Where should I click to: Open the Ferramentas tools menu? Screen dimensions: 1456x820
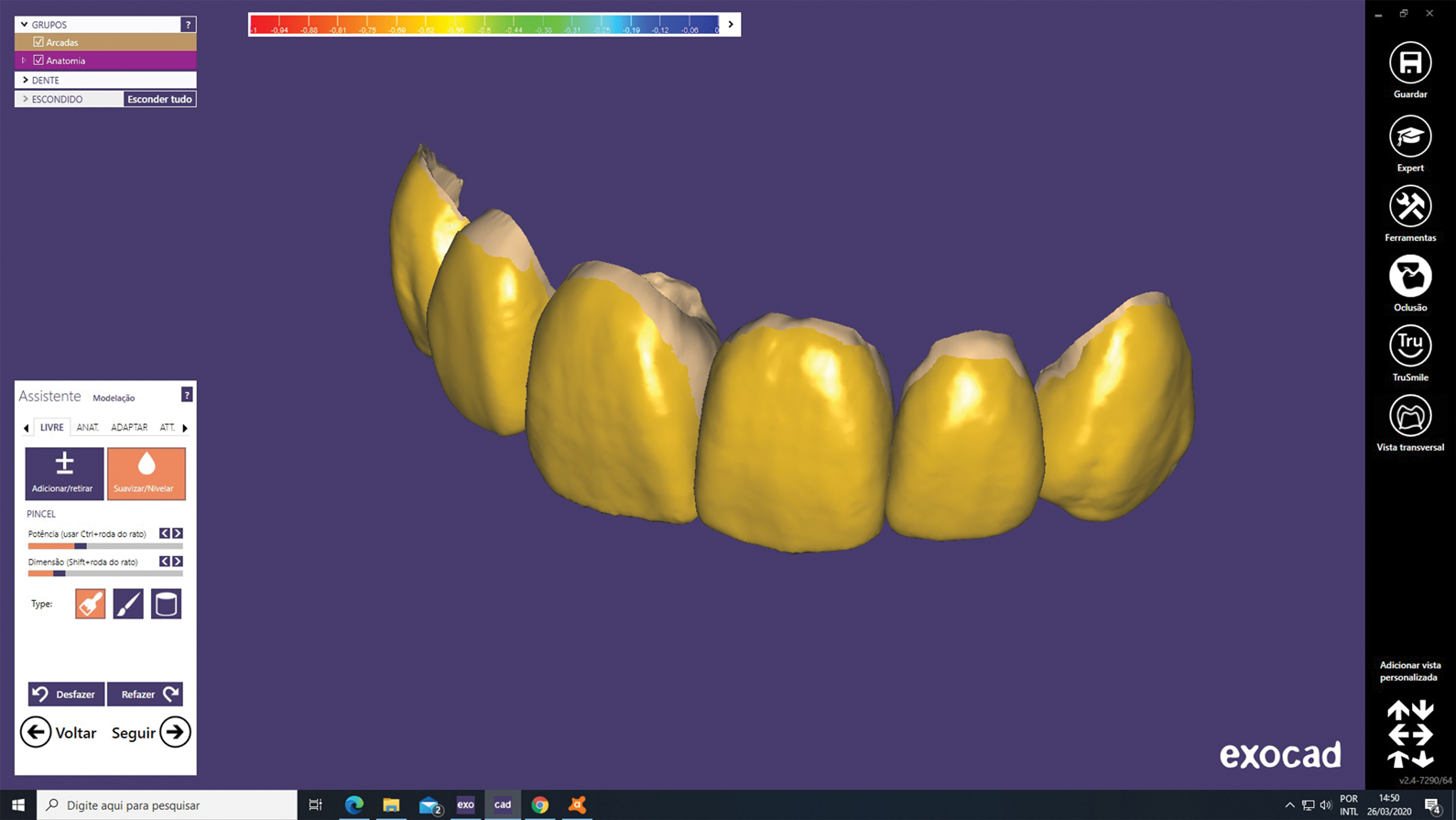pyautogui.click(x=1409, y=207)
